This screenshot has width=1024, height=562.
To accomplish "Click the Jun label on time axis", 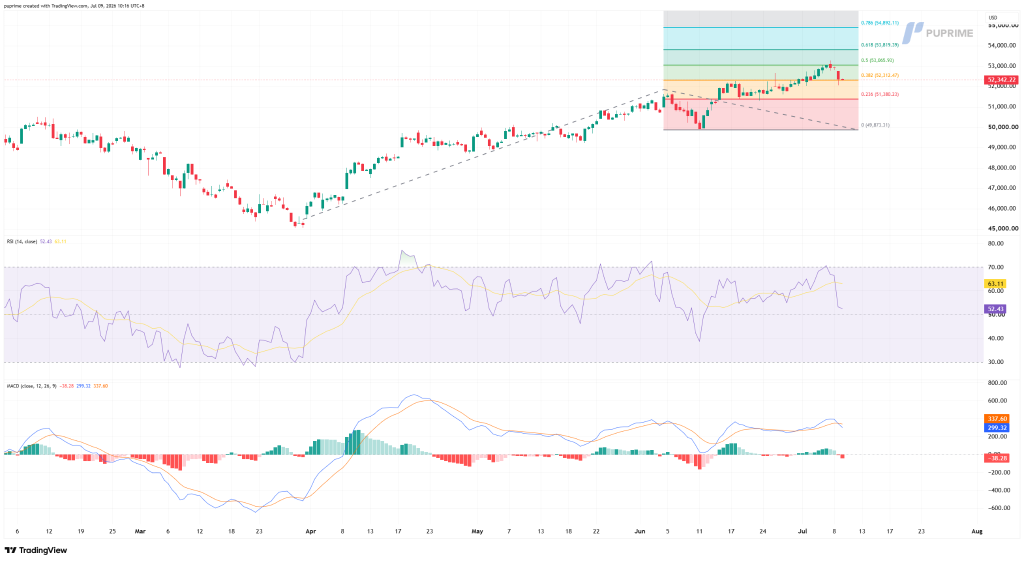I will coord(640,532).
